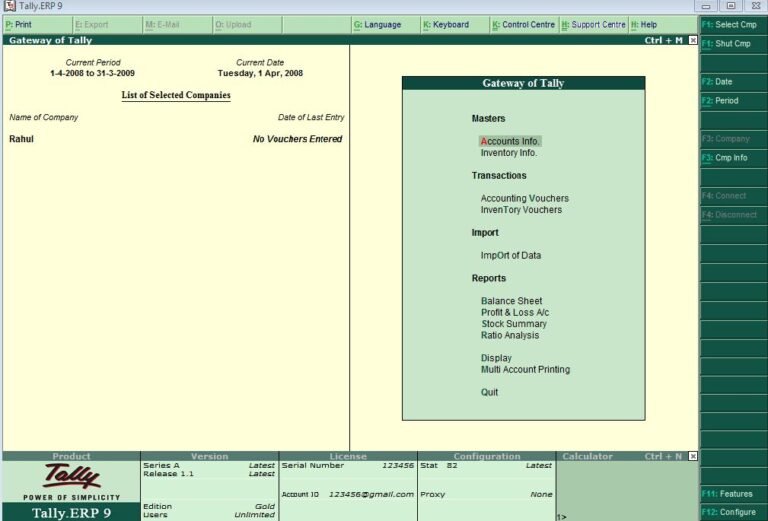
Task: Select ImpOrt of Data
Action: tap(510, 256)
